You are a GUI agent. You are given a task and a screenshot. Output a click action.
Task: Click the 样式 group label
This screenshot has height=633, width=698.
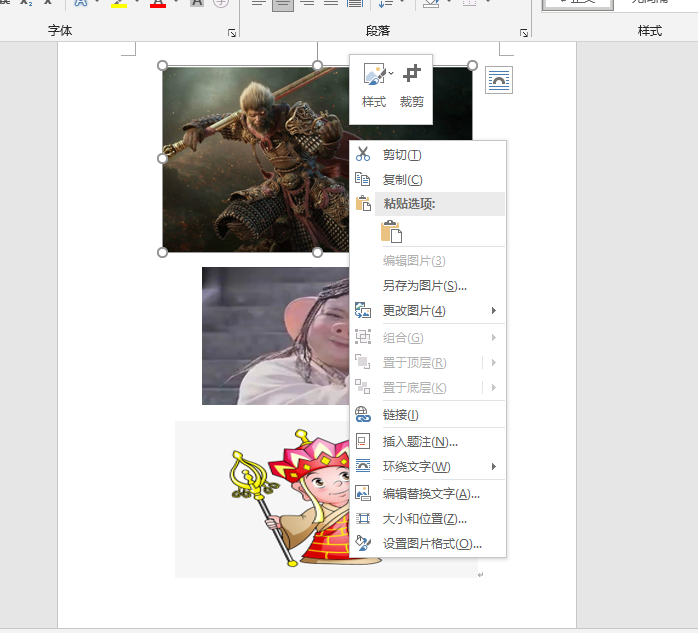click(650, 30)
